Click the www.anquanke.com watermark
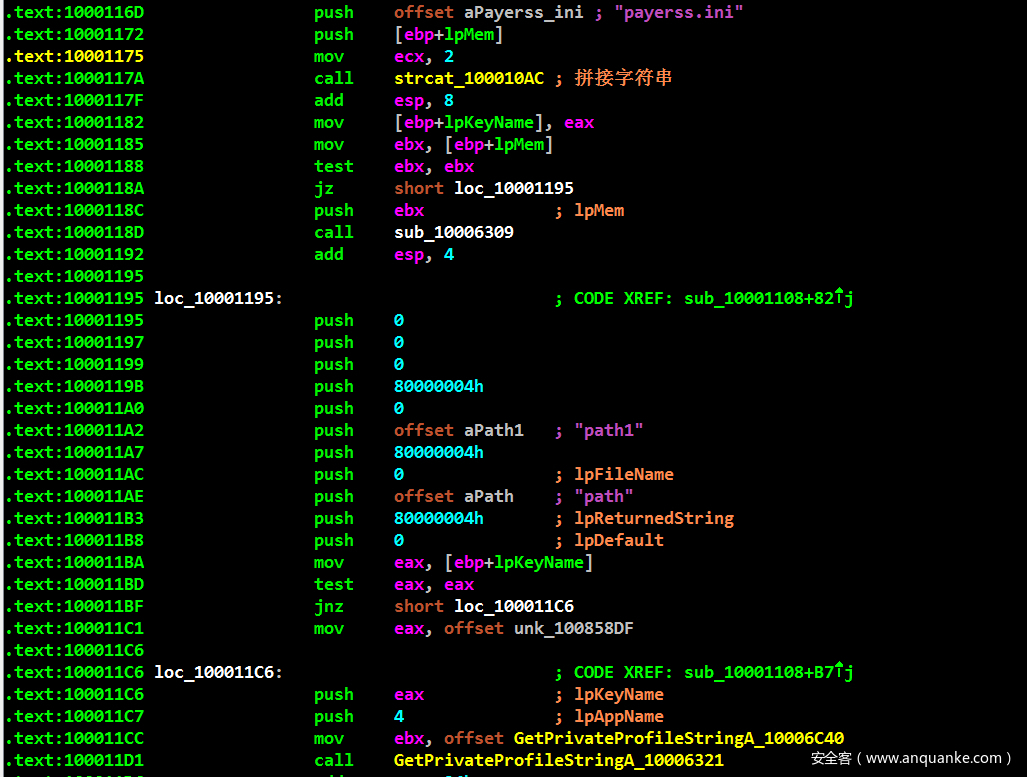 pos(910,758)
